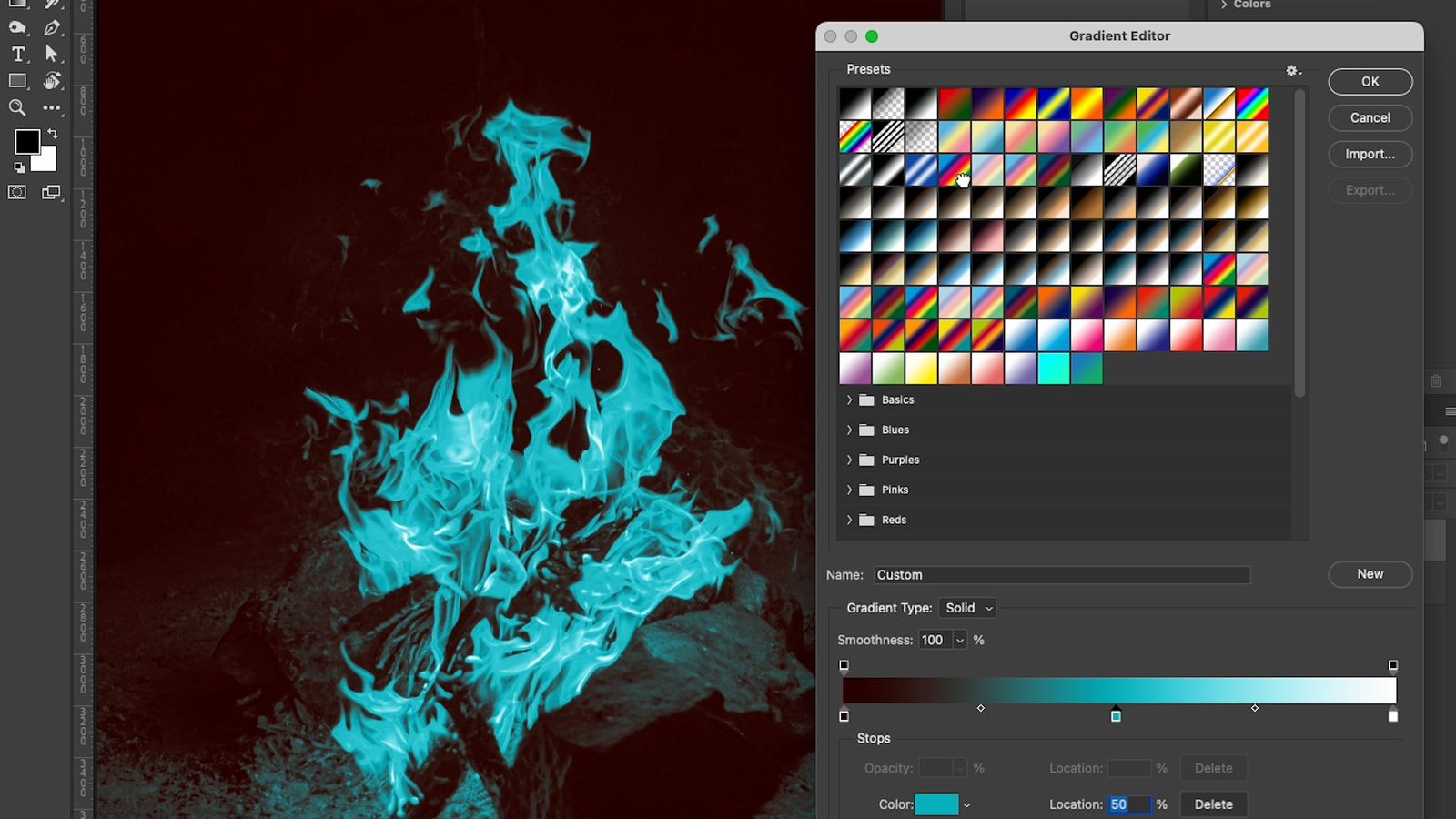Viewport: 1456px width, 819px height.
Task: Open the Gradient Type dropdown
Action: click(x=966, y=608)
